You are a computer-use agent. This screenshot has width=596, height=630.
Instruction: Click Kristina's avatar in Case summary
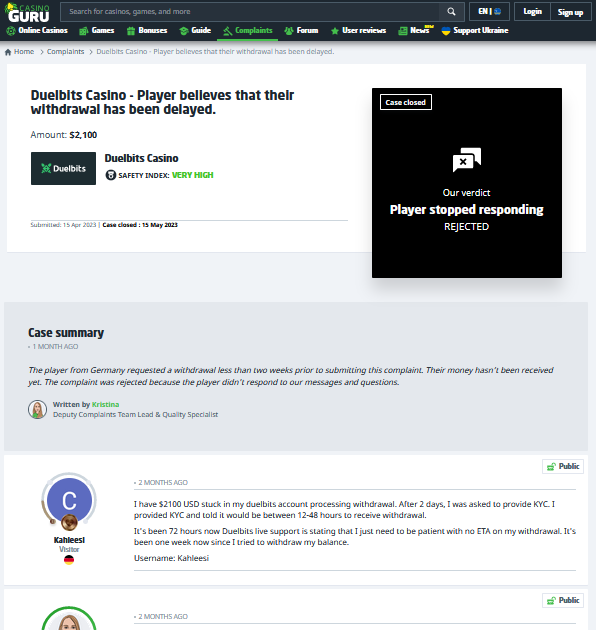pyautogui.click(x=37, y=409)
